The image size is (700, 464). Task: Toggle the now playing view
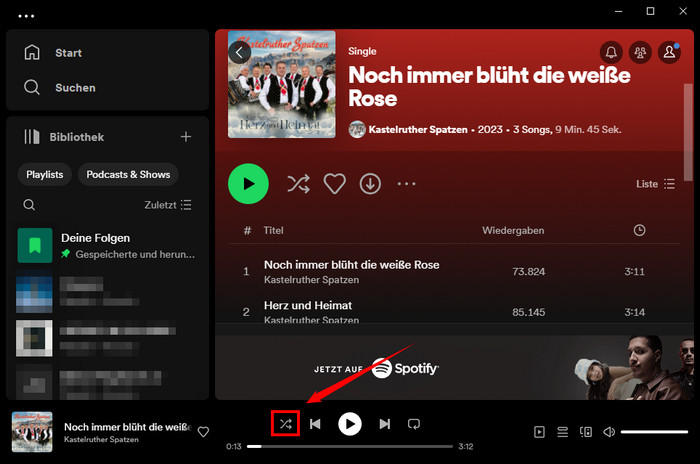[539, 432]
